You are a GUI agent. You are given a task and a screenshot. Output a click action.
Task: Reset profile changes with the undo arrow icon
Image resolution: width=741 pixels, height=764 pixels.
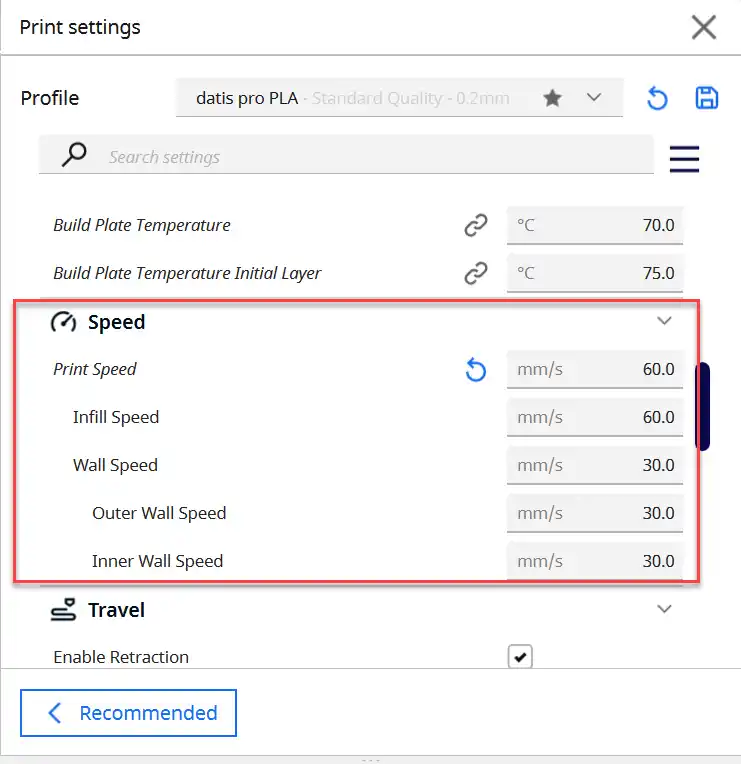click(x=657, y=98)
